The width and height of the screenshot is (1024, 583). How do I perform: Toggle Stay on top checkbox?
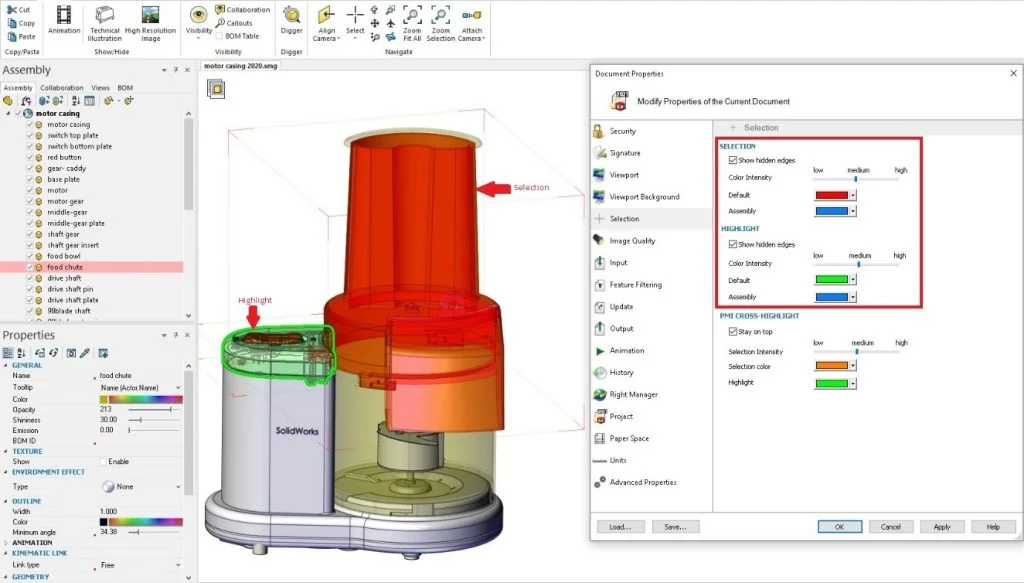[733, 332]
